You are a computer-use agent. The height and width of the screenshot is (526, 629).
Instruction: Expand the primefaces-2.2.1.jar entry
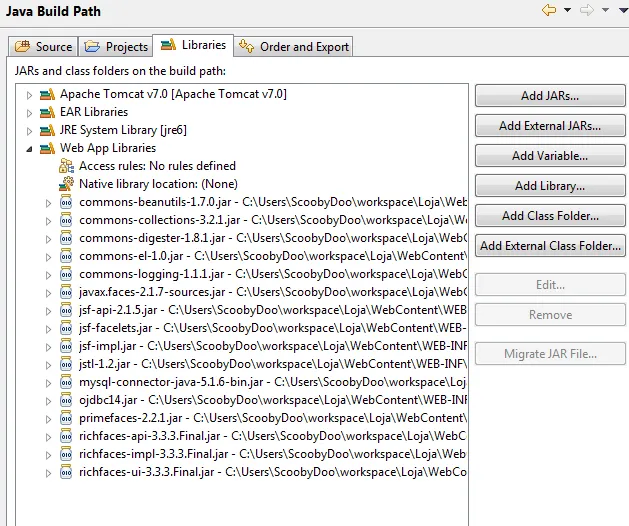(x=49, y=420)
